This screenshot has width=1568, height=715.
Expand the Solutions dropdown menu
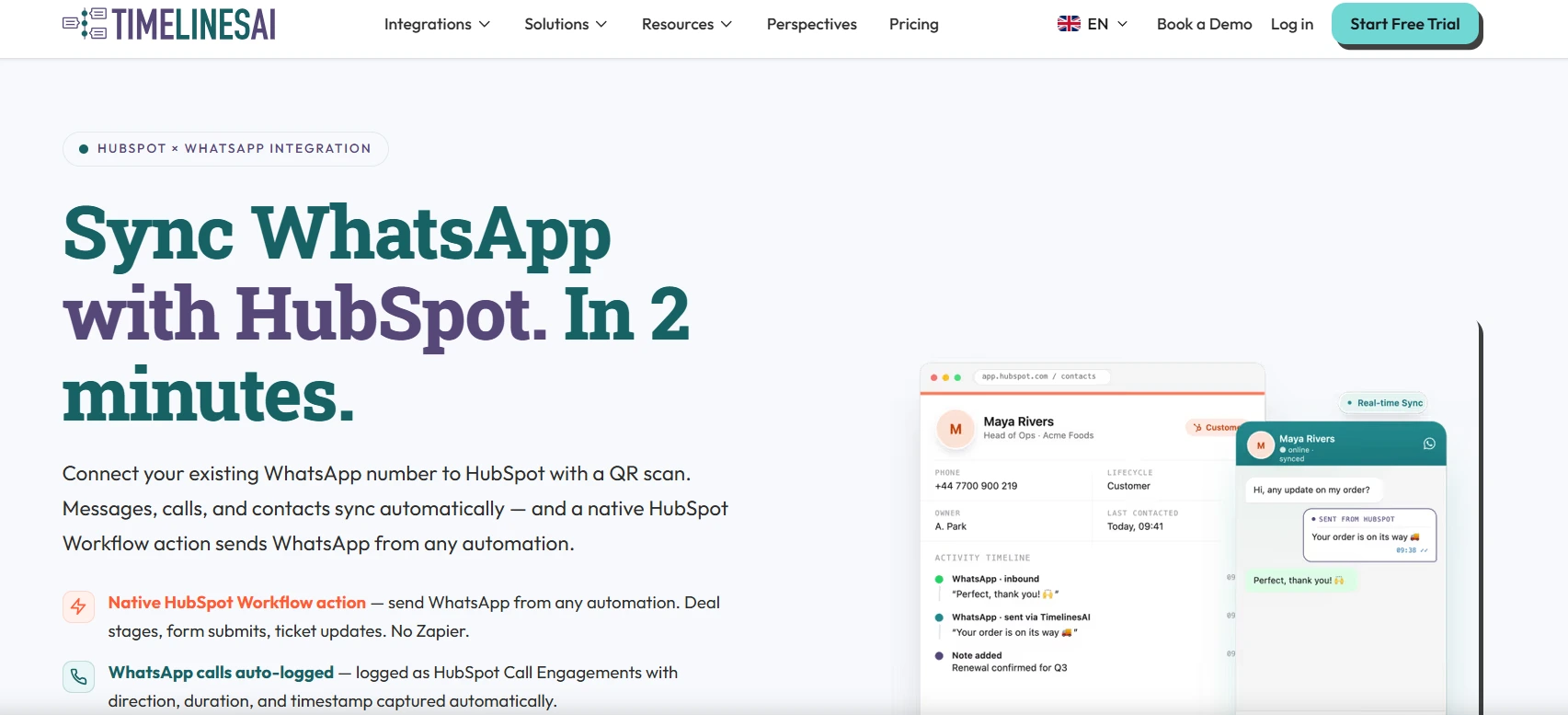(566, 24)
